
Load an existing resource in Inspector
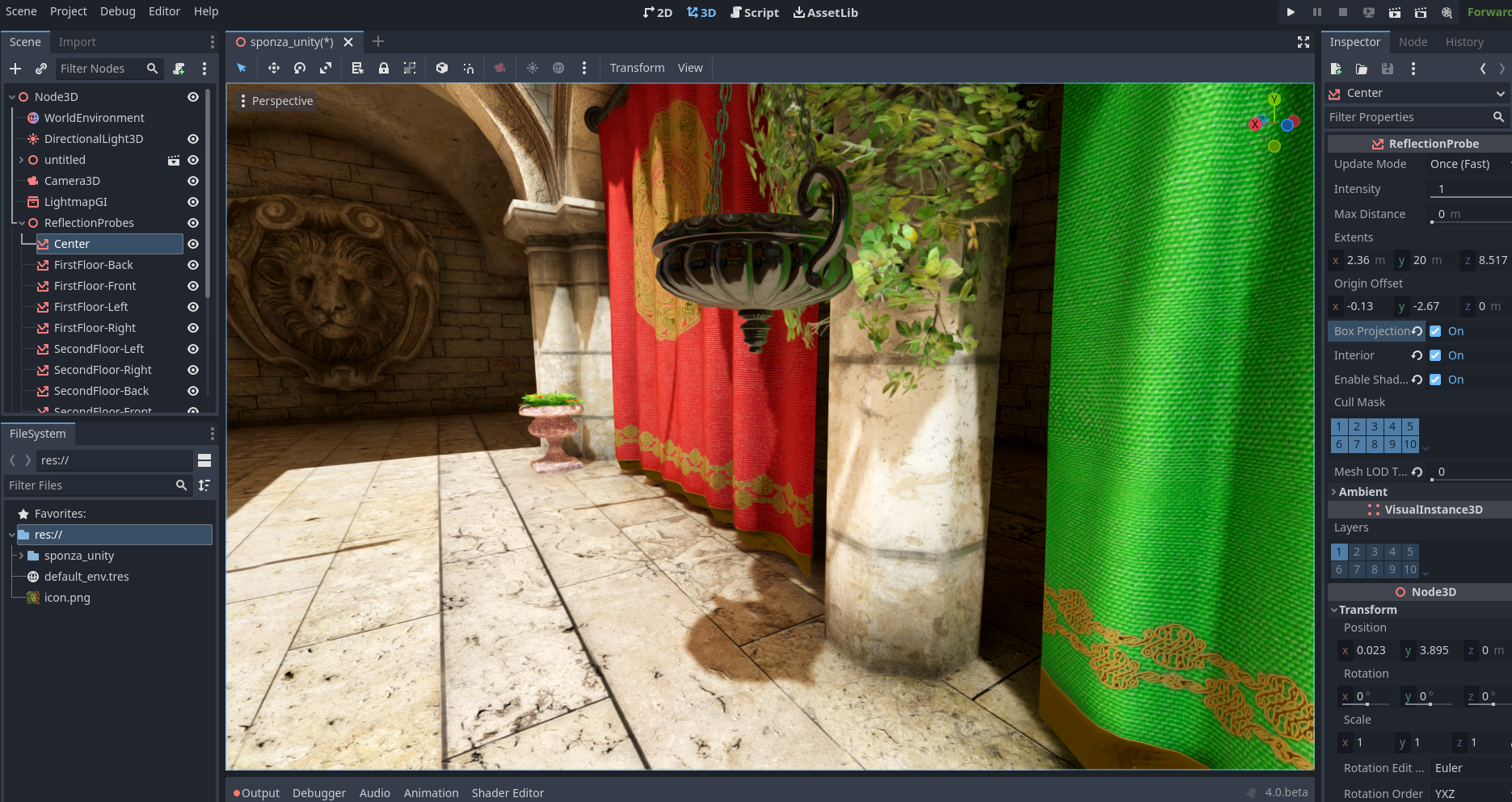click(x=1362, y=69)
